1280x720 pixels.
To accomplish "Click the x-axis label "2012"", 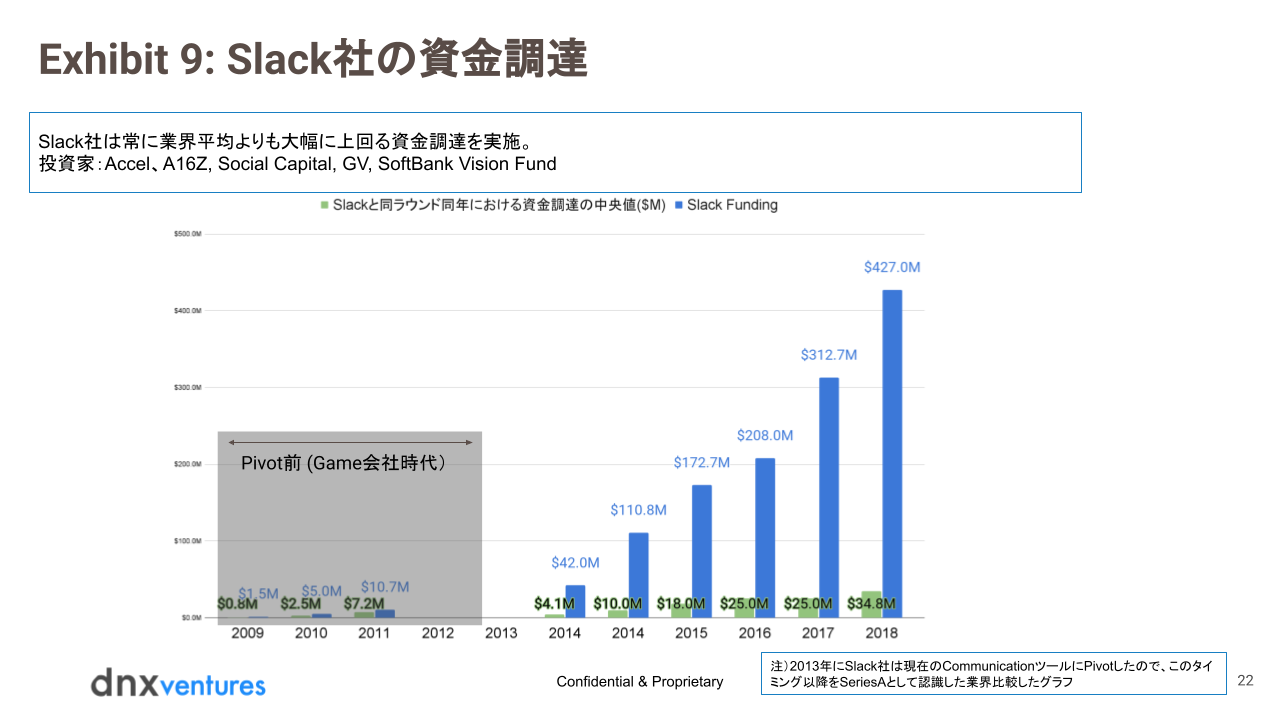I will pos(438,633).
